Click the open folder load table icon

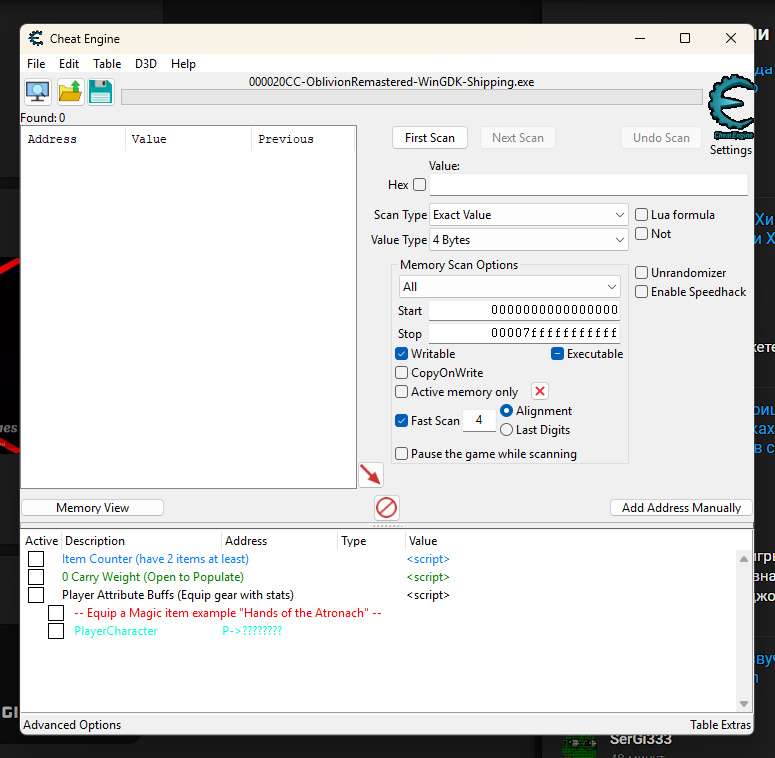pyautogui.click(x=70, y=92)
